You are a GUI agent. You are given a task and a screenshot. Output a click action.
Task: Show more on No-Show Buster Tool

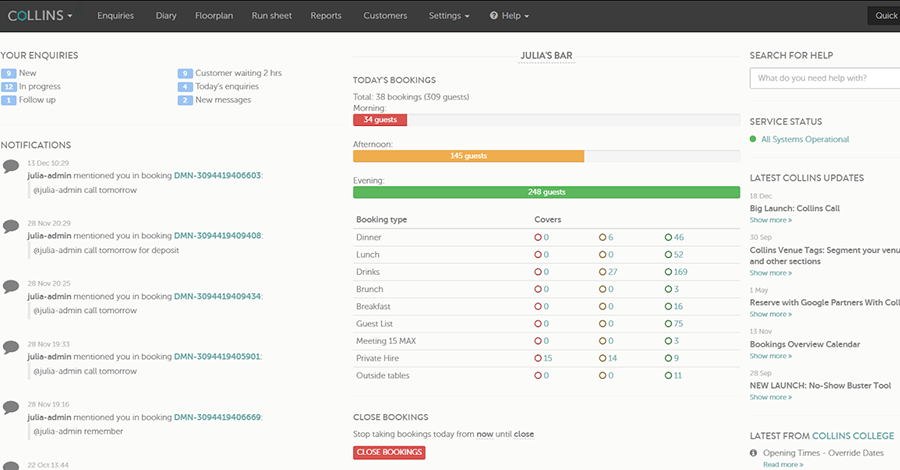(770, 397)
